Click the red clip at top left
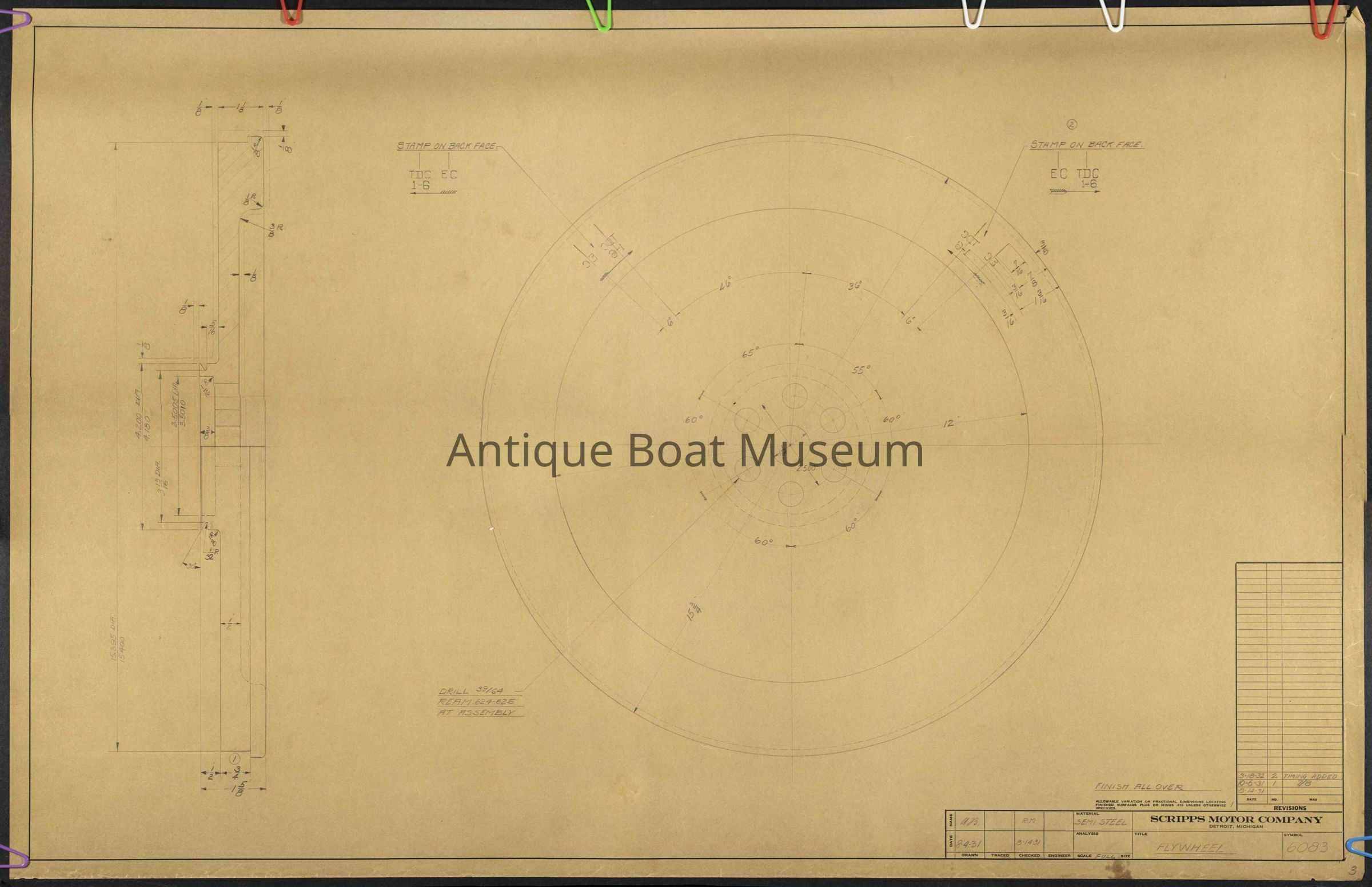This screenshot has height=887, width=1372. pos(292,13)
